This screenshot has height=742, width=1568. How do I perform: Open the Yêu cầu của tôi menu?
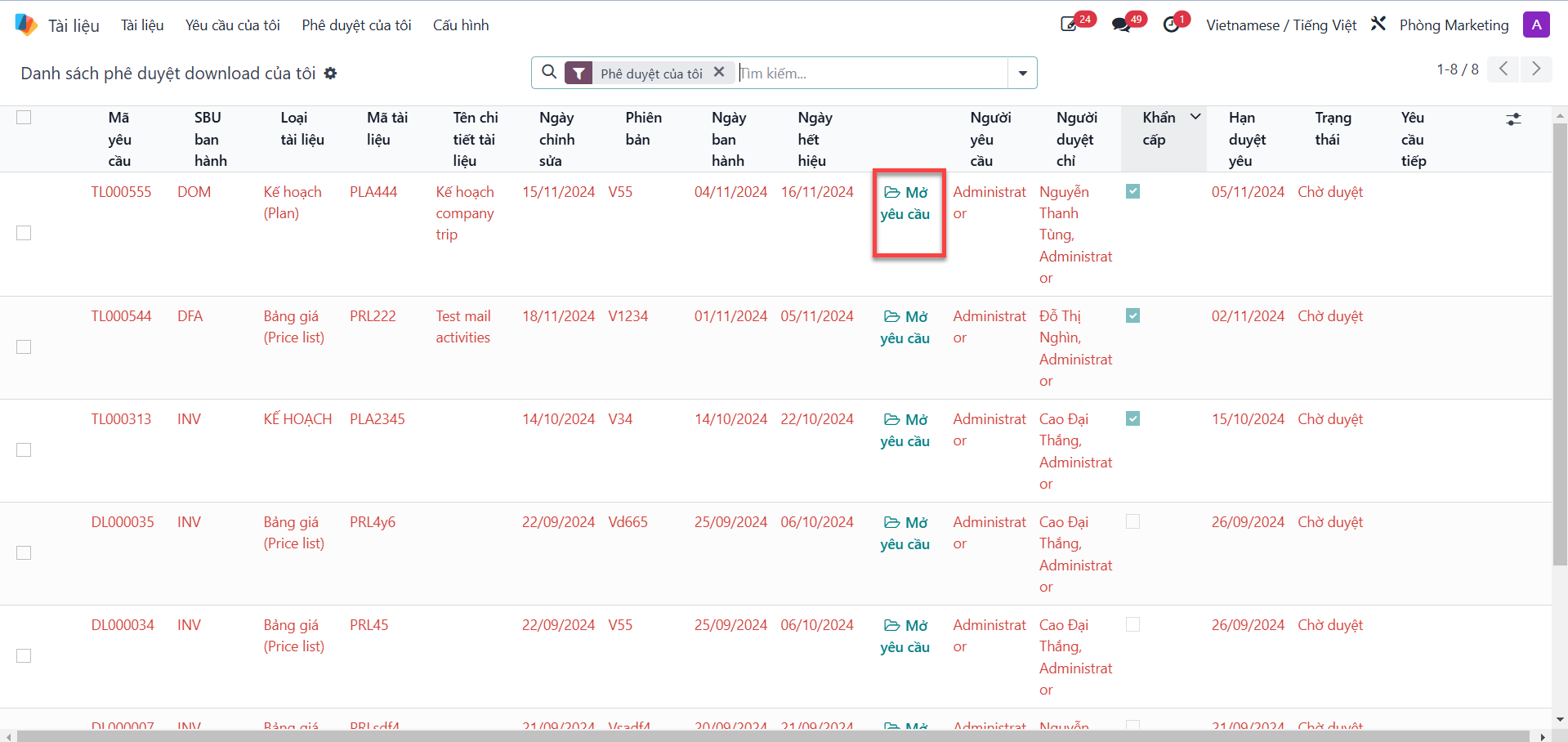click(x=232, y=25)
